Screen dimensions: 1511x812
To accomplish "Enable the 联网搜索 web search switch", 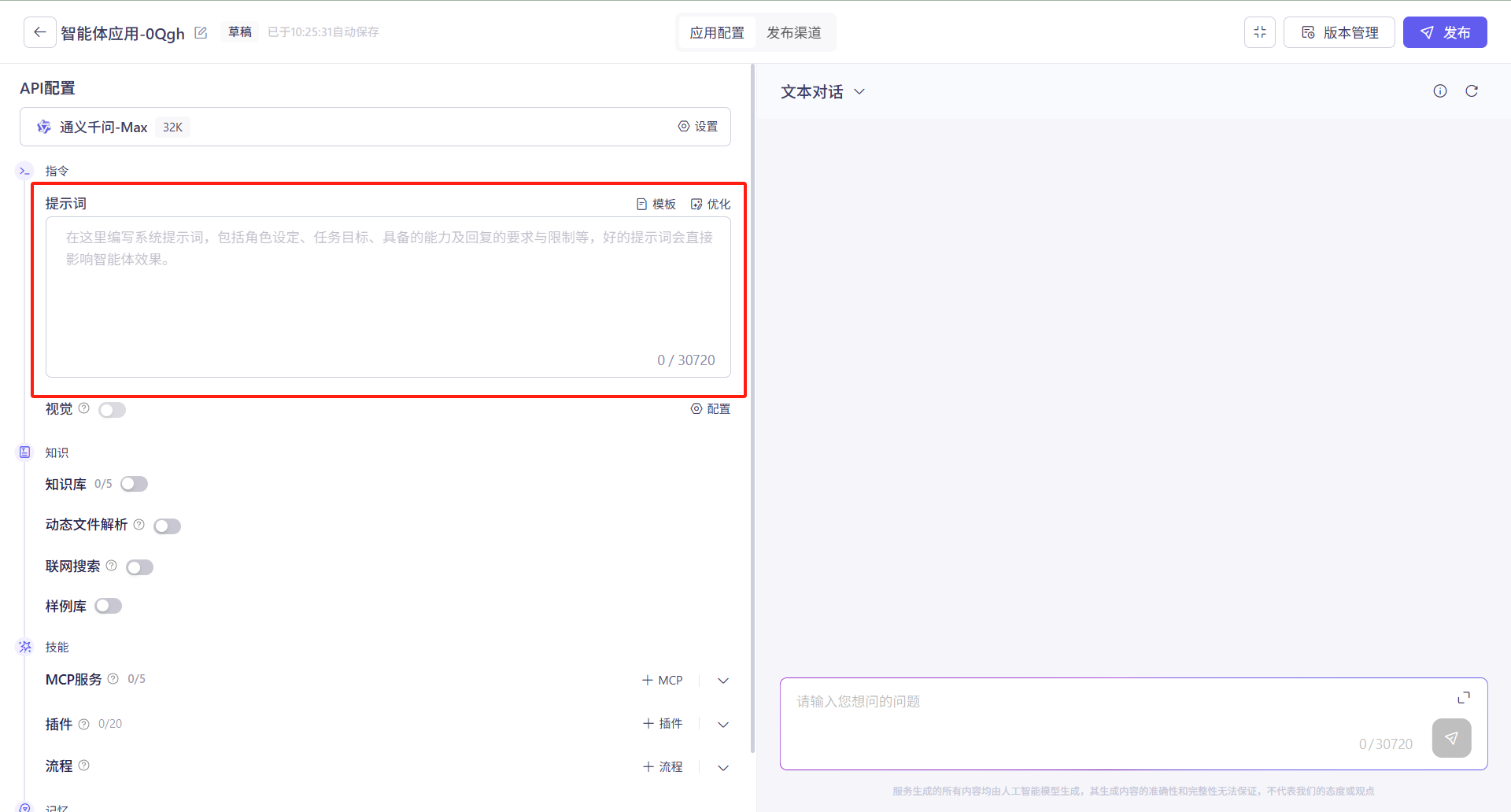I will pos(140,567).
